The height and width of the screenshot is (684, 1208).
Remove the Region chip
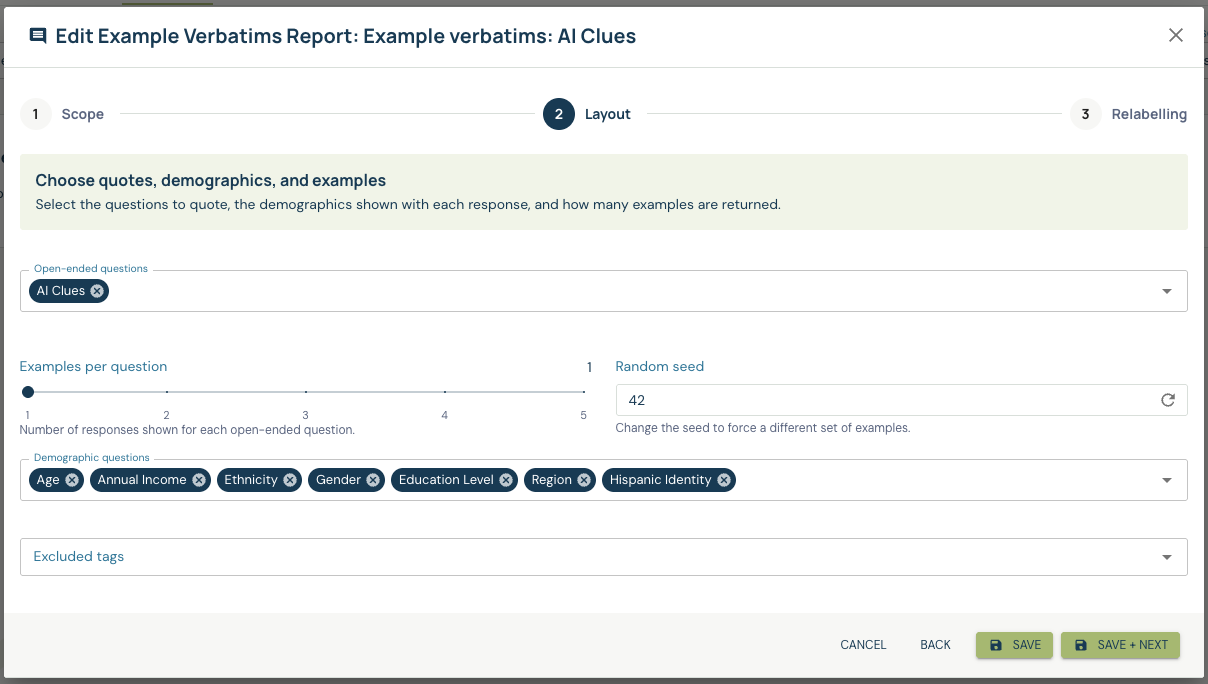point(584,480)
